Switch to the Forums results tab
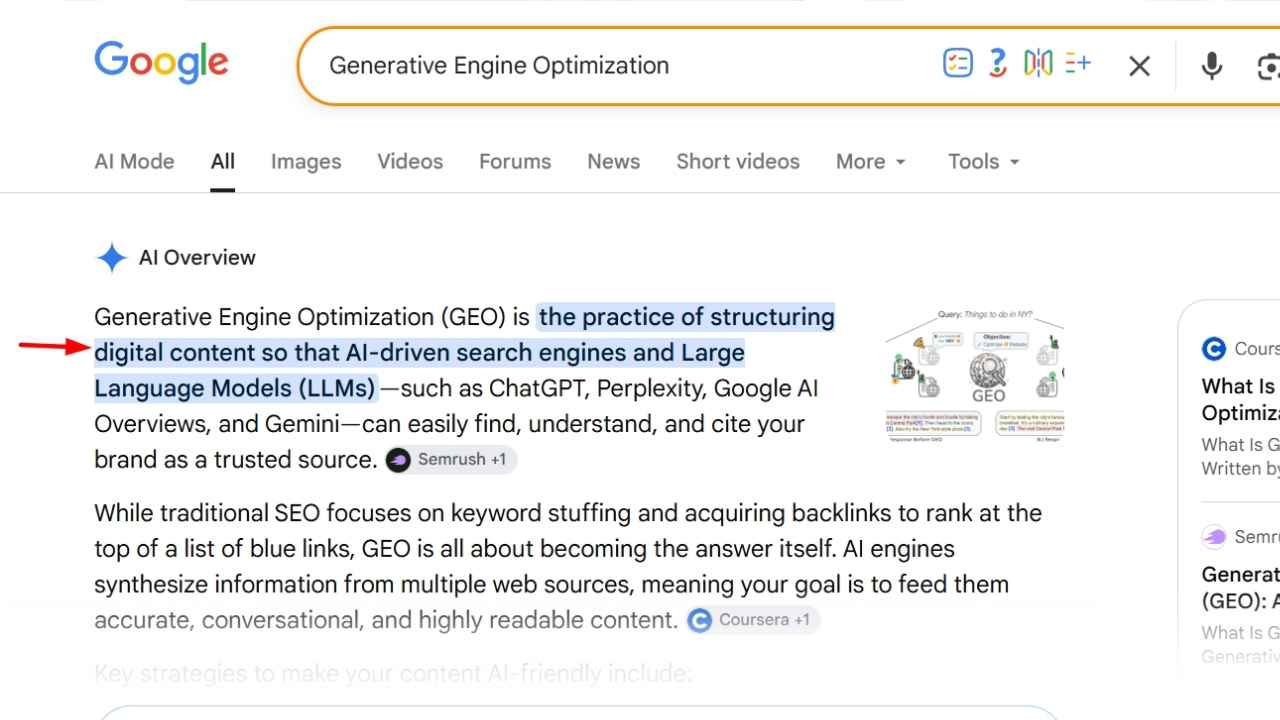The width and height of the screenshot is (1280, 720). click(515, 161)
